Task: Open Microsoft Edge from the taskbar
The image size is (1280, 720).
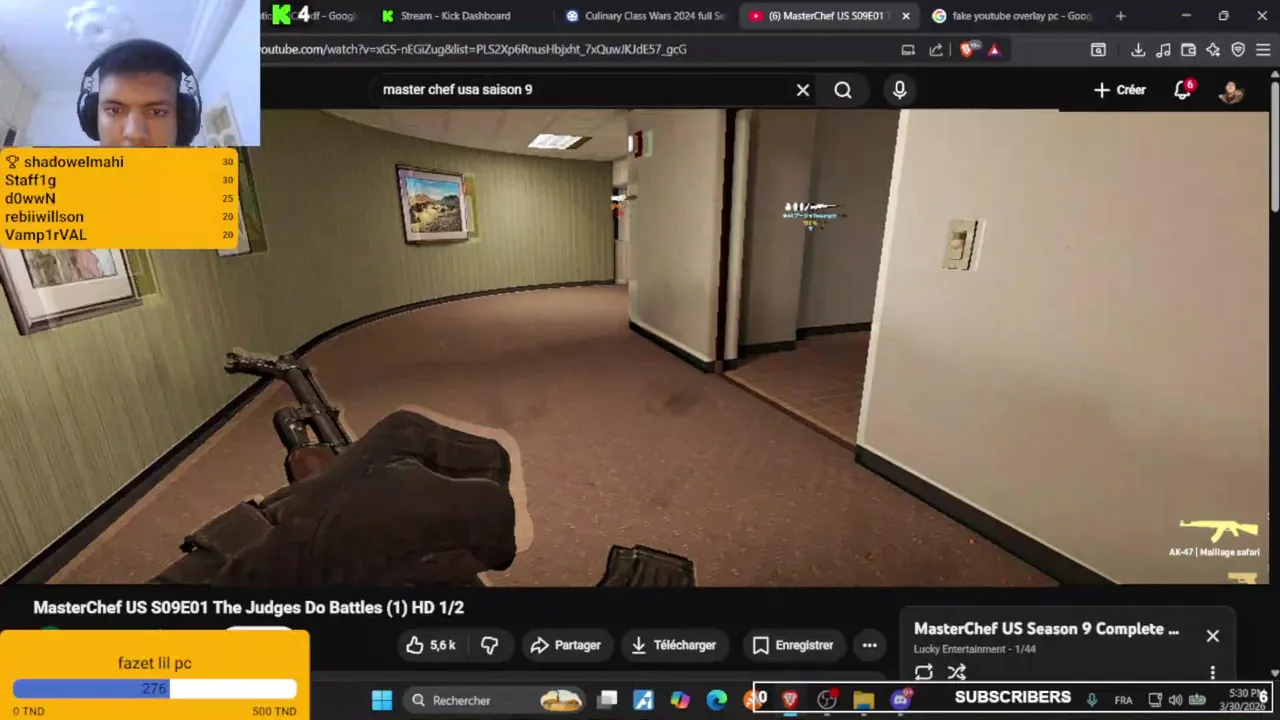Action: click(716, 700)
